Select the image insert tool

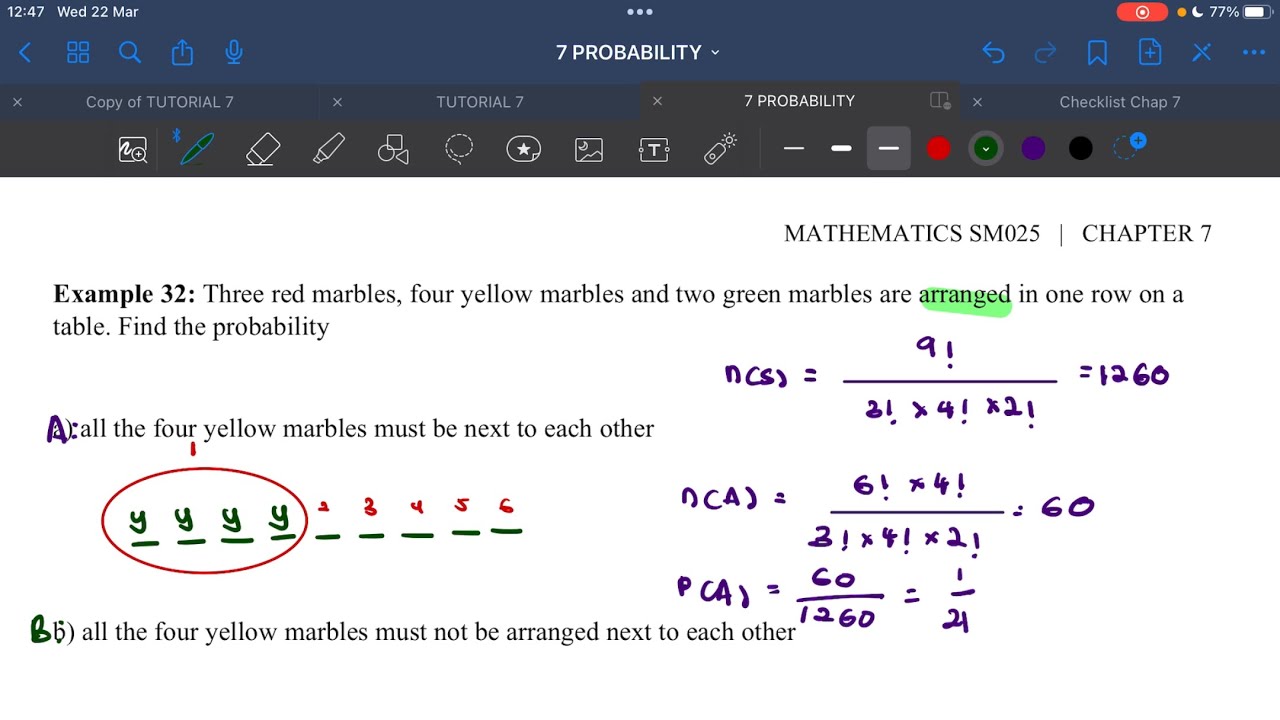click(x=589, y=150)
